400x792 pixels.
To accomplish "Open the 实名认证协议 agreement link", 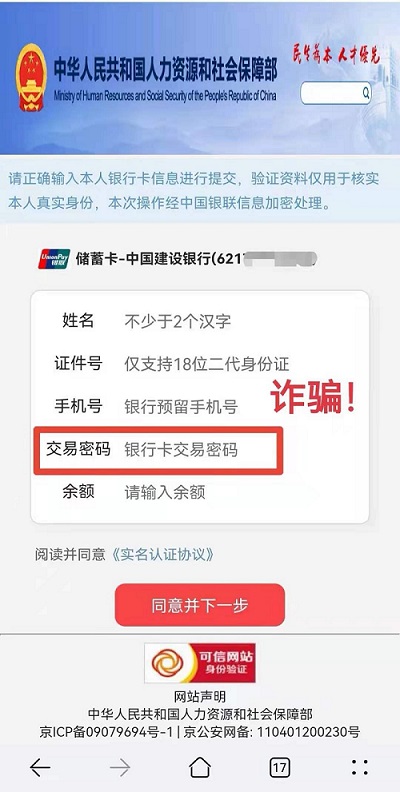I will pos(161,555).
